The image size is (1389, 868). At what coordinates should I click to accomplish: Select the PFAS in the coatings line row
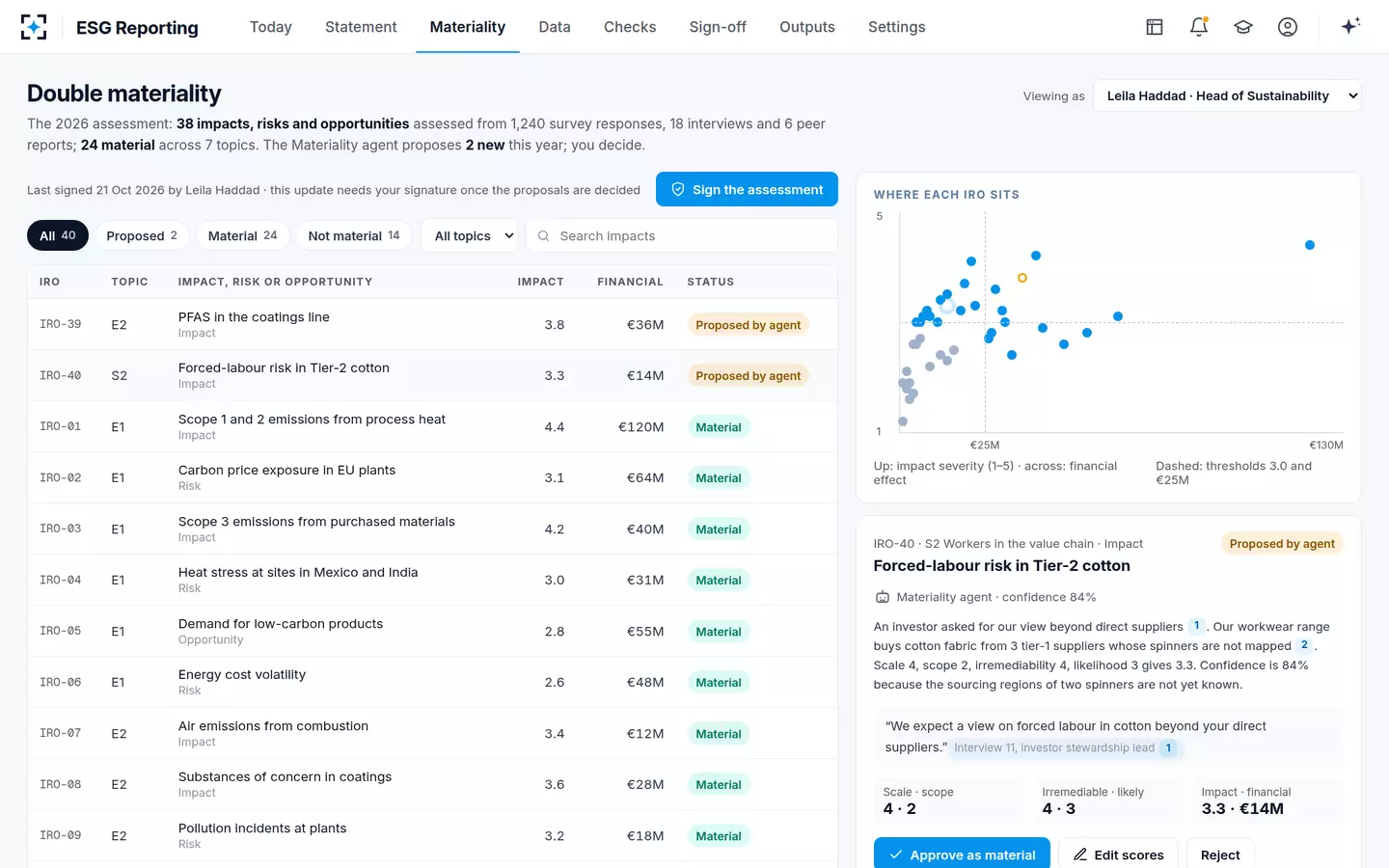[x=432, y=324]
